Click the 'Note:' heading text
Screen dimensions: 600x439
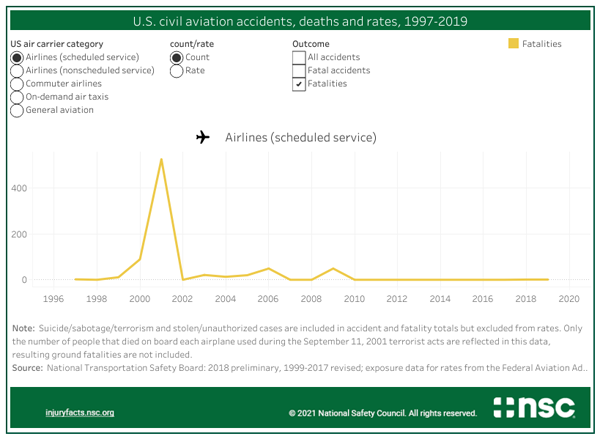(x=23, y=328)
